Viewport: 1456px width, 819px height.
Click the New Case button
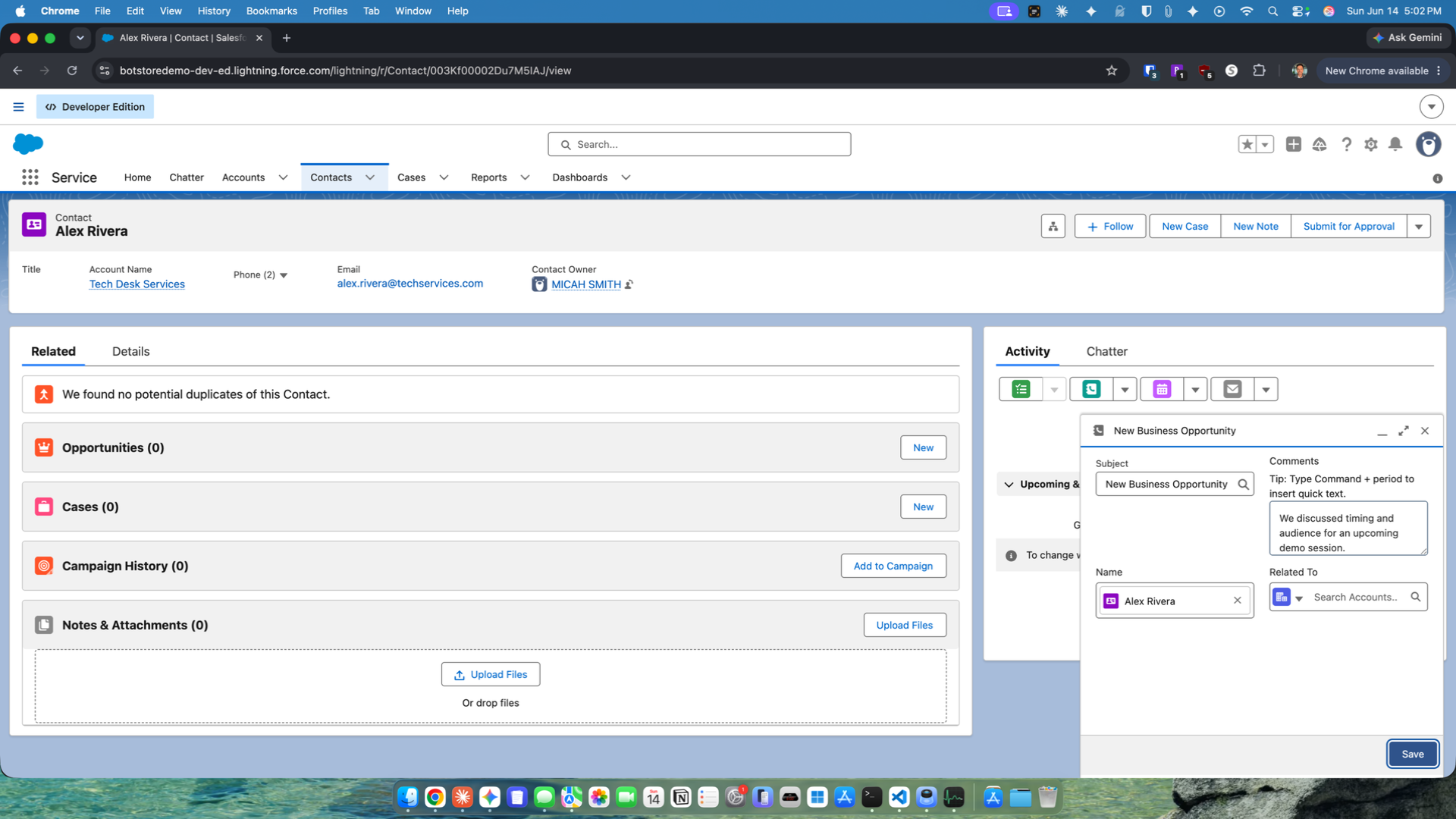(1185, 226)
